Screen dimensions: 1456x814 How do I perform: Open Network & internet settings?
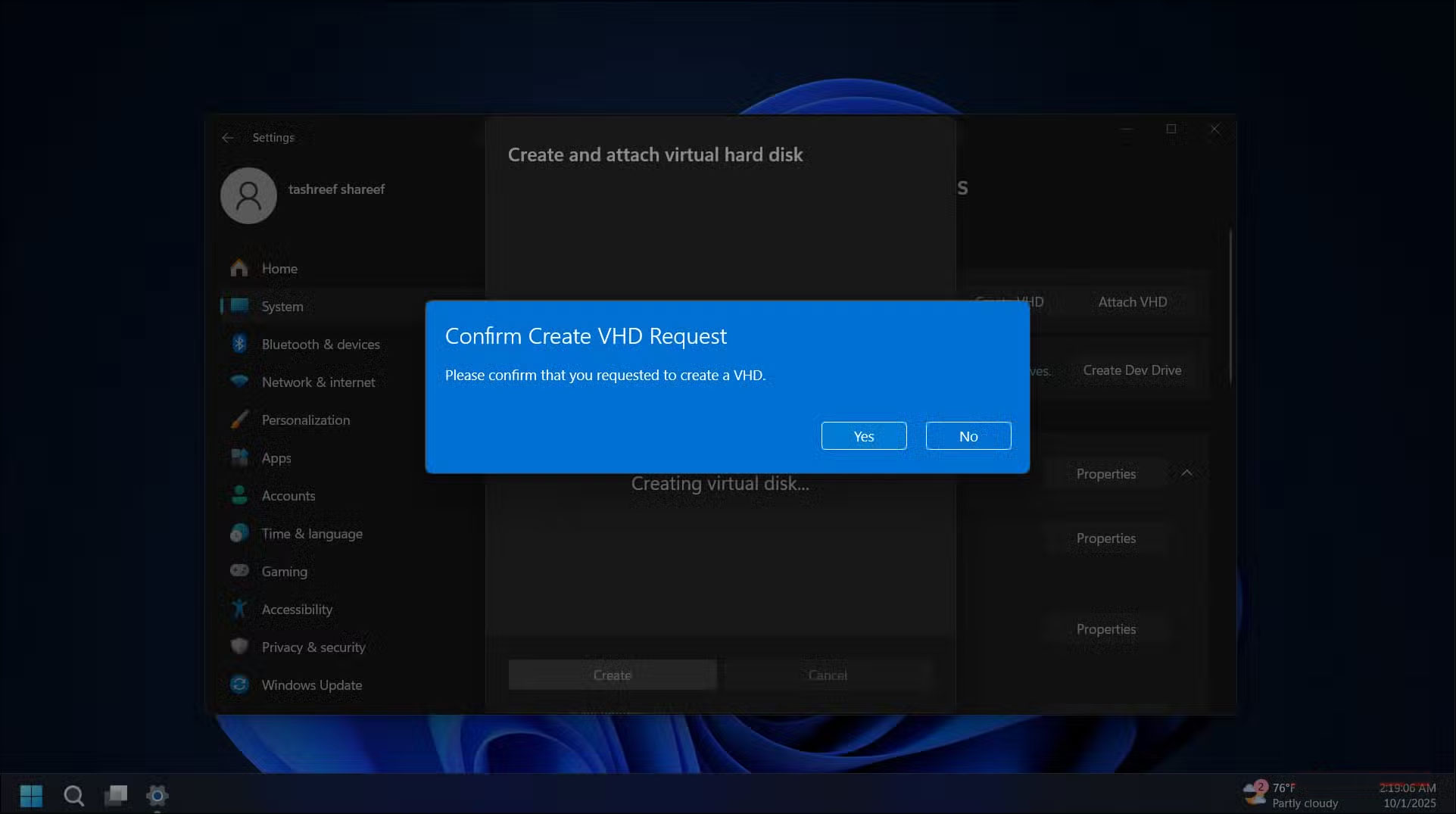point(318,382)
